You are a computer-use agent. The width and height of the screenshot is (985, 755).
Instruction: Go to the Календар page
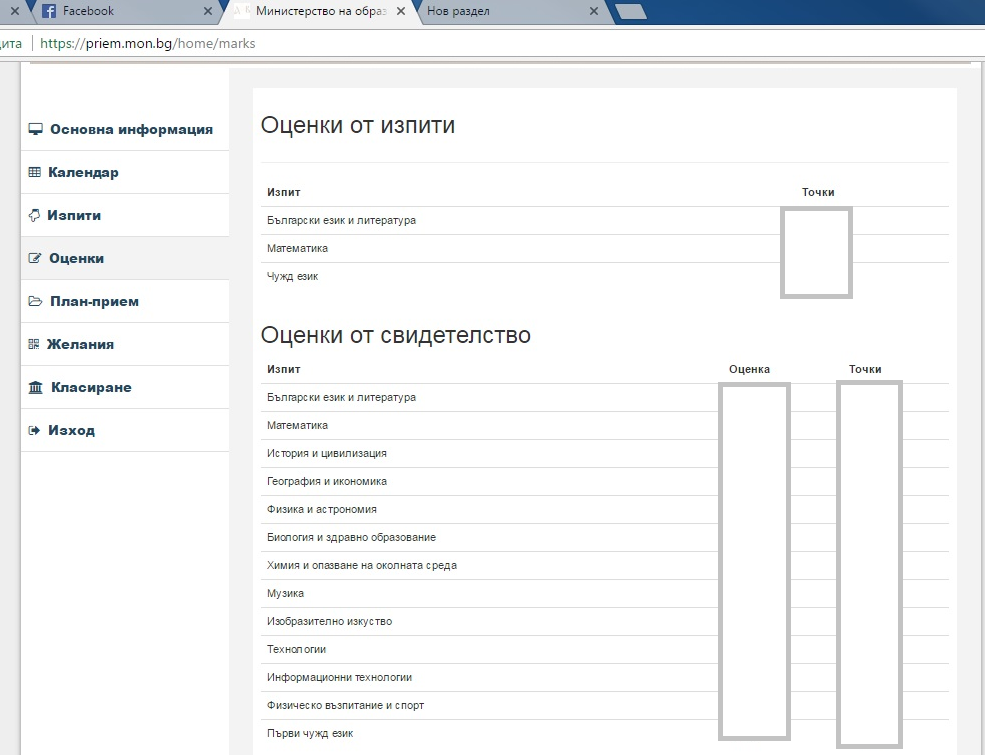pyautogui.click(x=83, y=172)
